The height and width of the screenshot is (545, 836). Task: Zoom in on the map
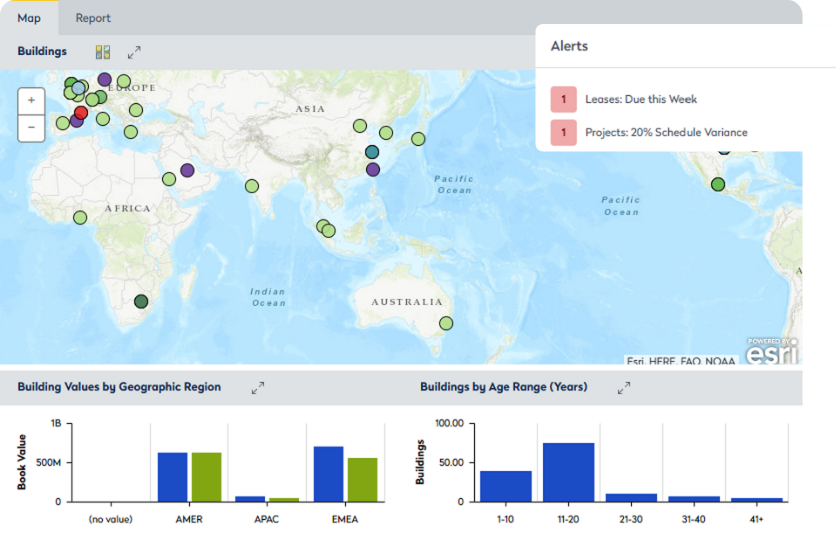point(31,100)
